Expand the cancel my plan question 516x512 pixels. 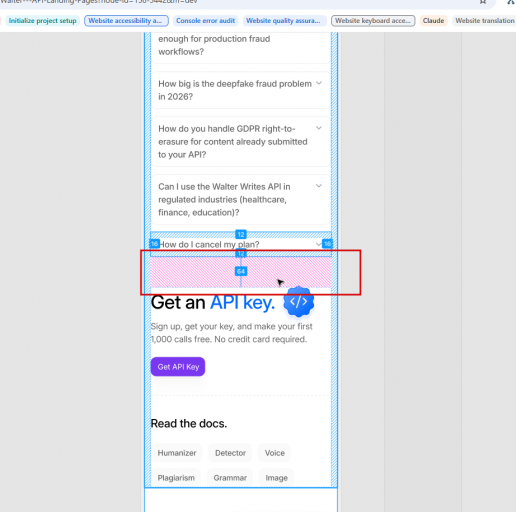point(241,244)
